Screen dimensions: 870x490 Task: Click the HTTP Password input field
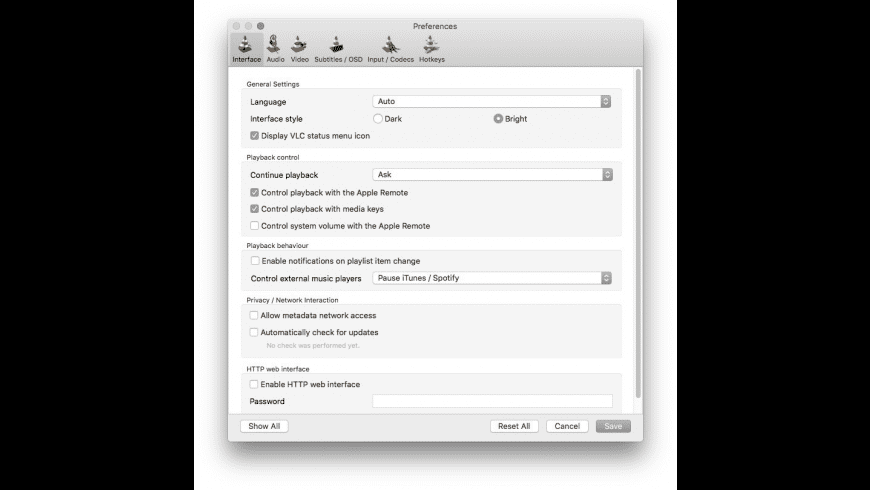click(492, 401)
